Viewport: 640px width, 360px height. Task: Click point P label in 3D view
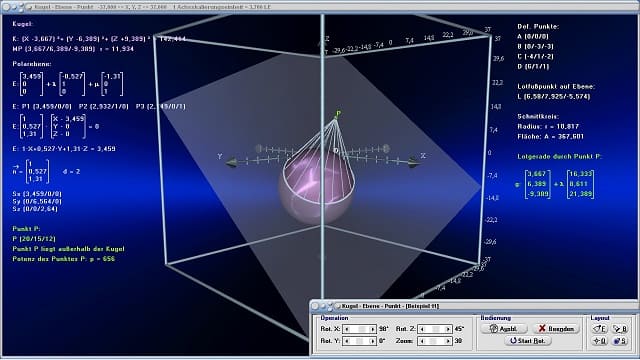coord(338,114)
